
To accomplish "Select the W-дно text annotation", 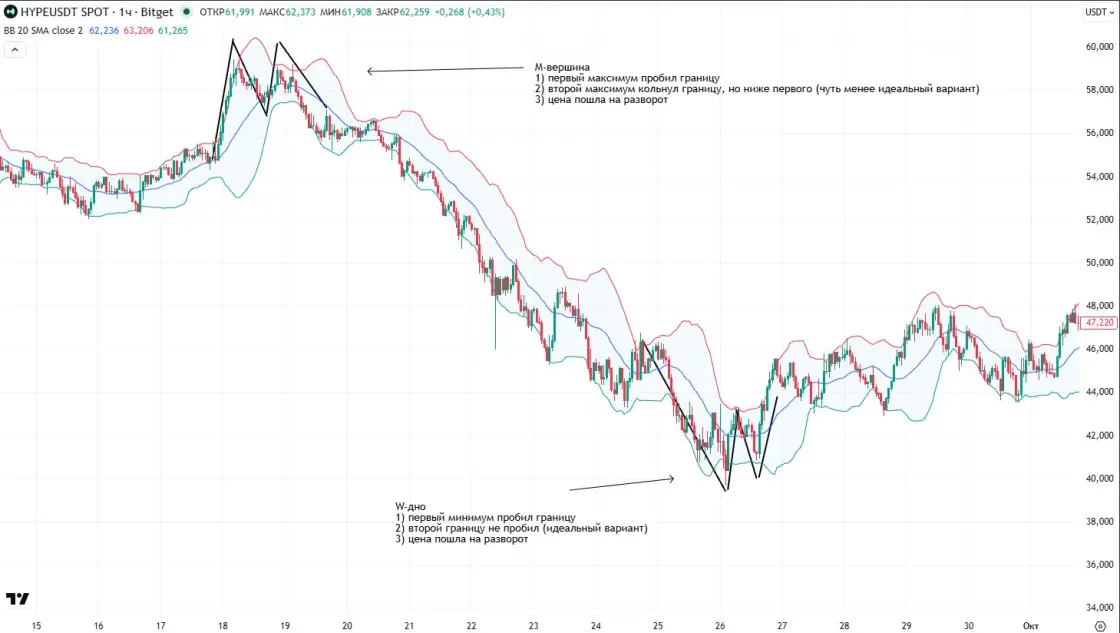I will pyautogui.click(x=521, y=523).
